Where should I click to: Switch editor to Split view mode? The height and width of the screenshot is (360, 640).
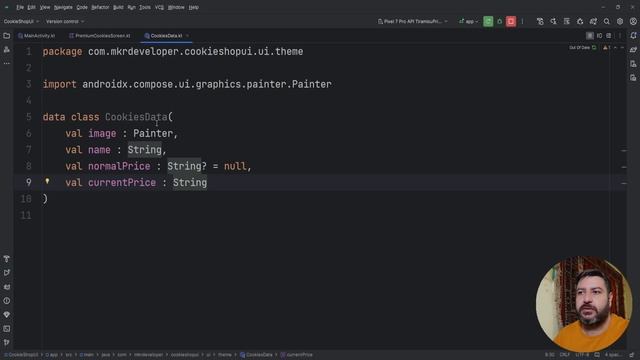(600, 36)
